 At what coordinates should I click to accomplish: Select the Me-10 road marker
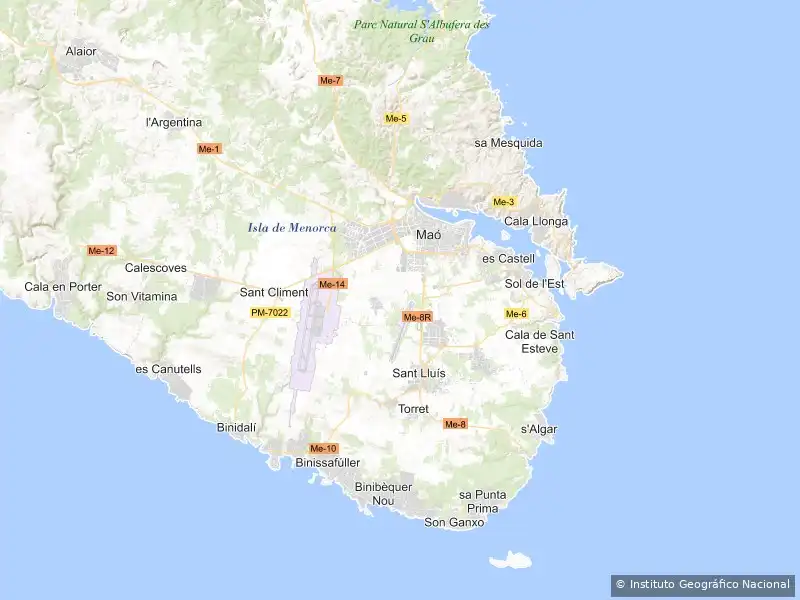pyautogui.click(x=323, y=448)
